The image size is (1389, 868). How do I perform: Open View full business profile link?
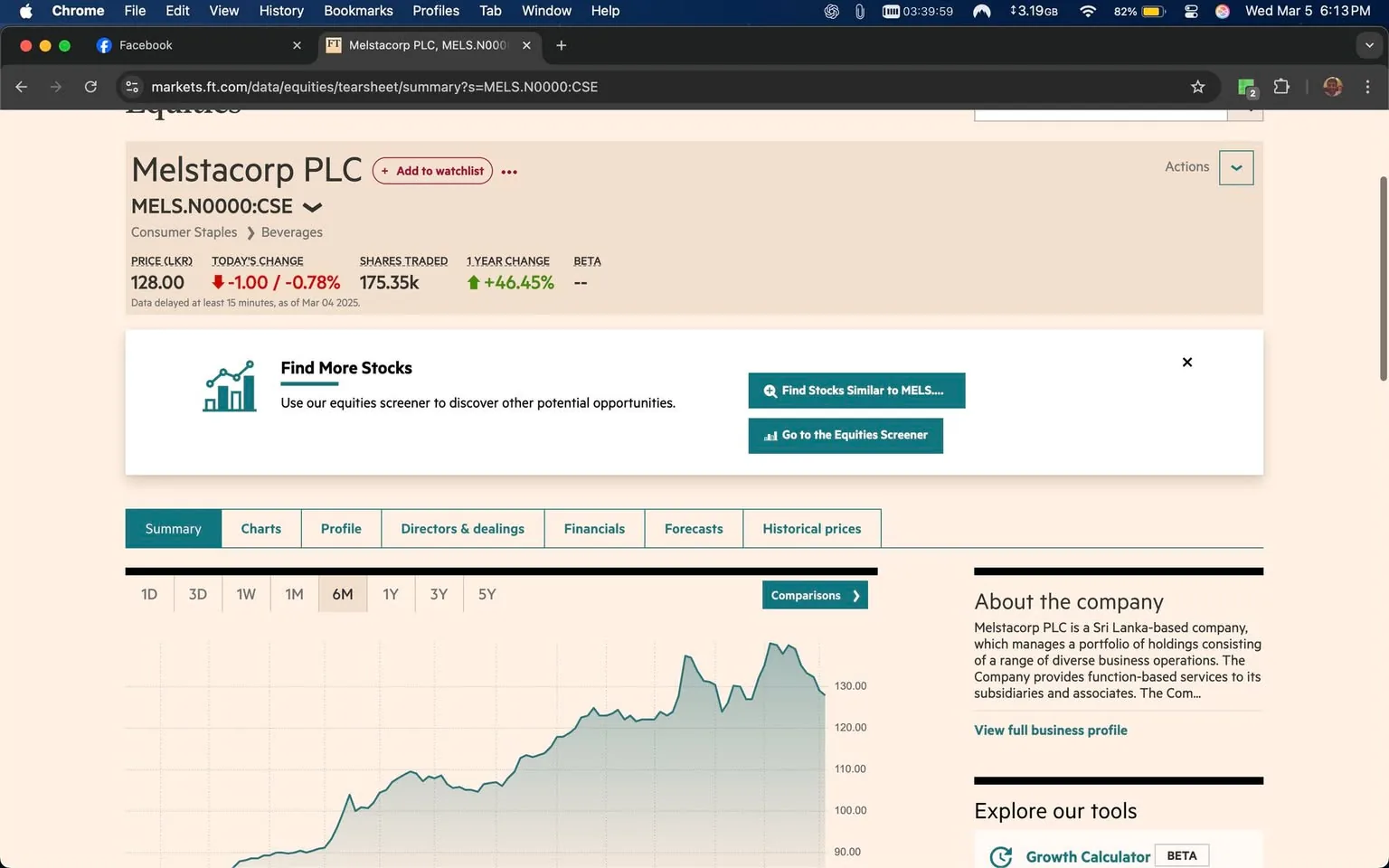tap(1050, 730)
